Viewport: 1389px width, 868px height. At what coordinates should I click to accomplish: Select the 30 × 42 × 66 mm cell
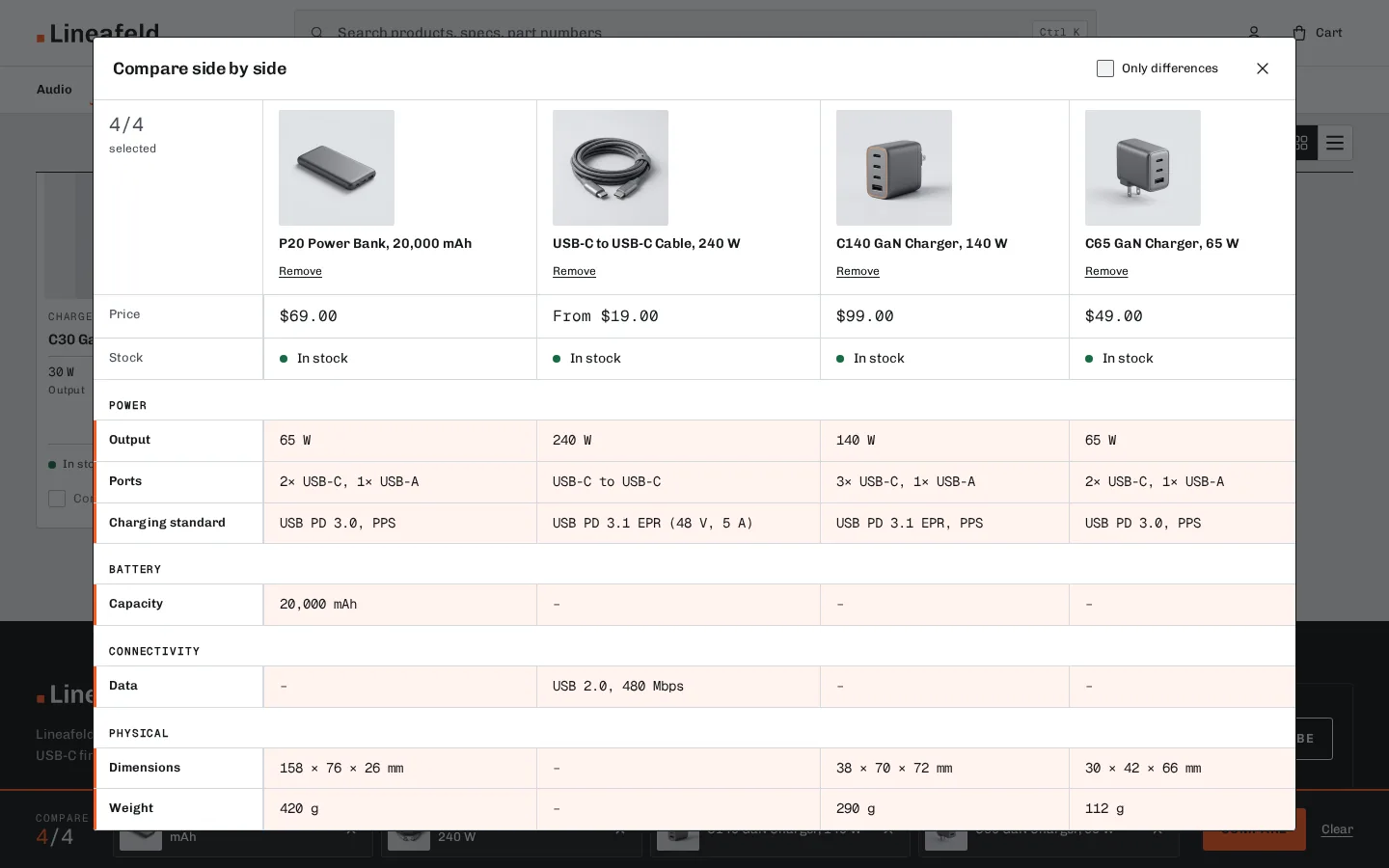click(1183, 769)
